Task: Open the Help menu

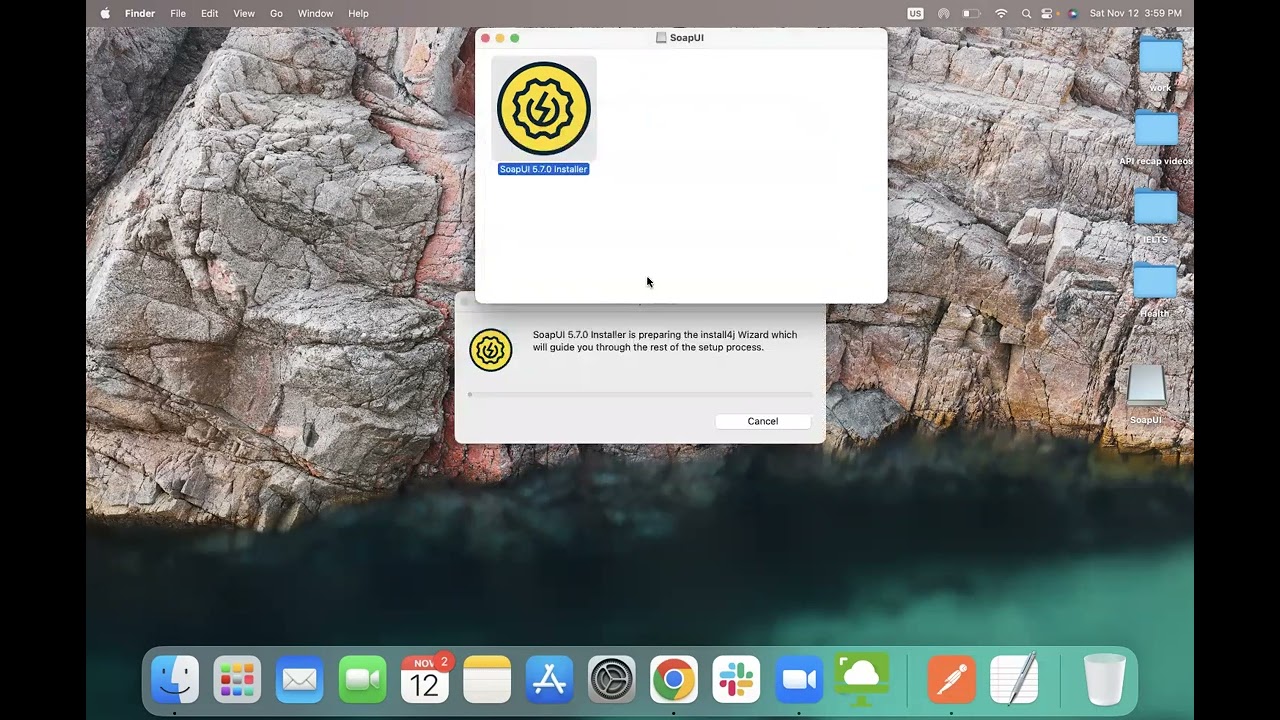Action: pos(358,13)
